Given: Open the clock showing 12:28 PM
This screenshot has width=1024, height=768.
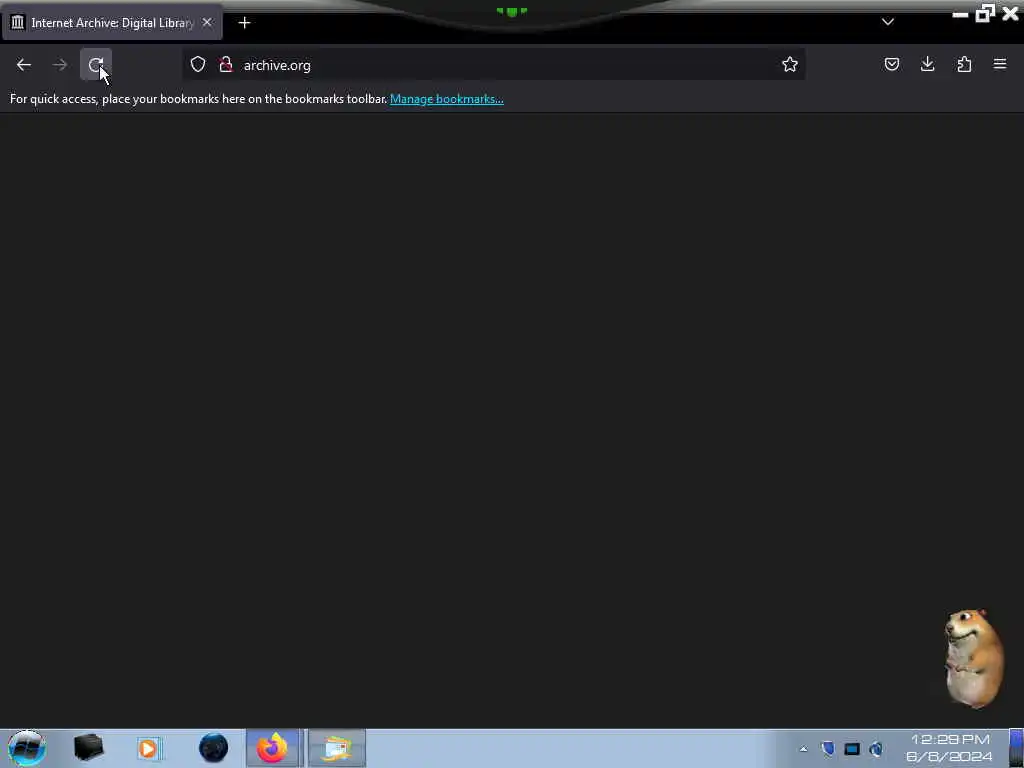Looking at the screenshot, I should tap(949, 748).
